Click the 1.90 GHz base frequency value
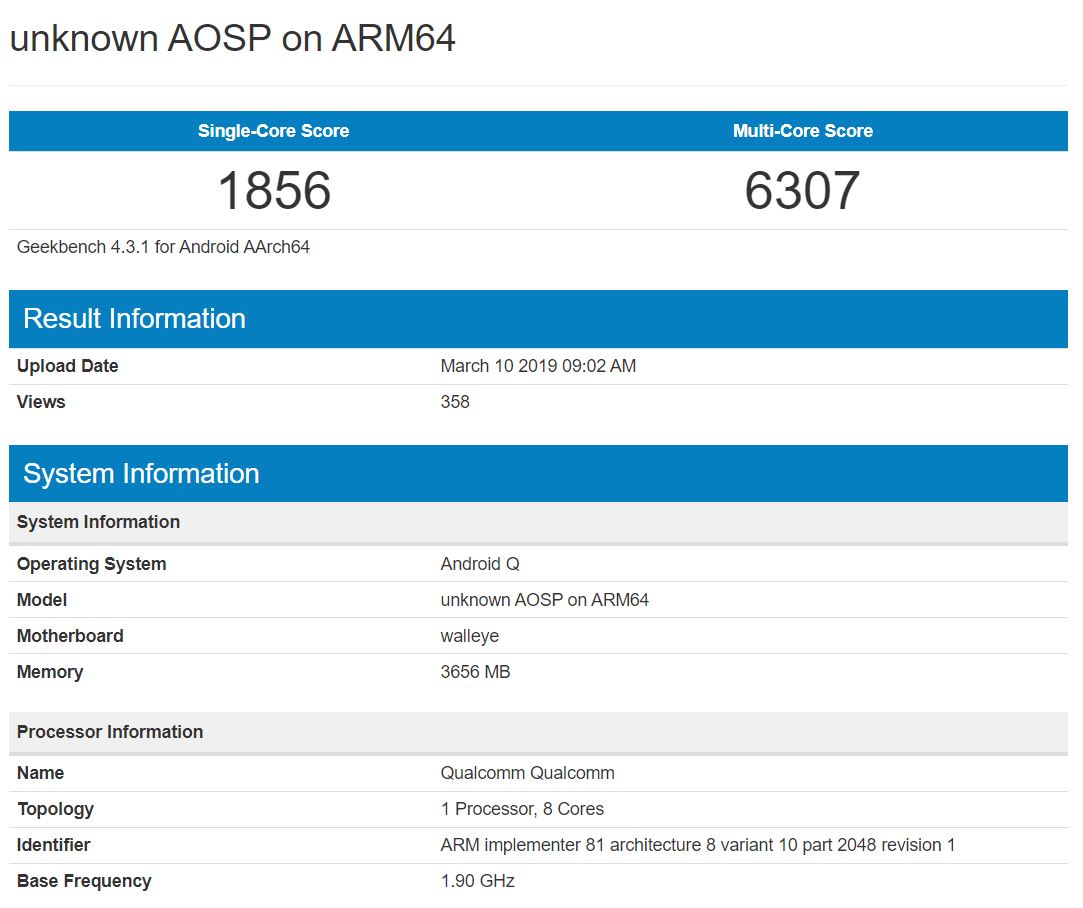The width and height of the screenshot is (1083, 908). [477, 881]
